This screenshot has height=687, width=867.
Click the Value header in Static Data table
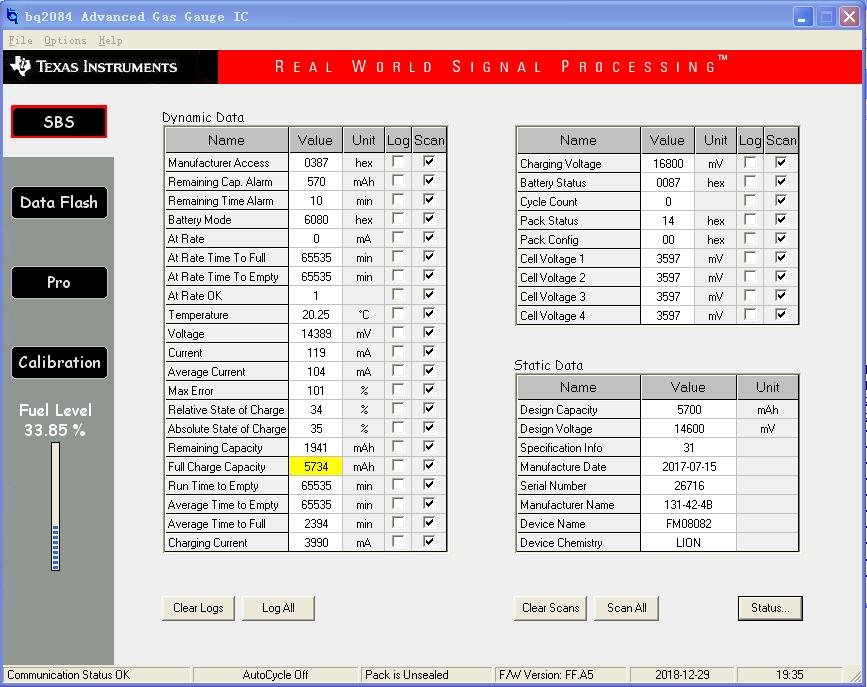[688, 387]
